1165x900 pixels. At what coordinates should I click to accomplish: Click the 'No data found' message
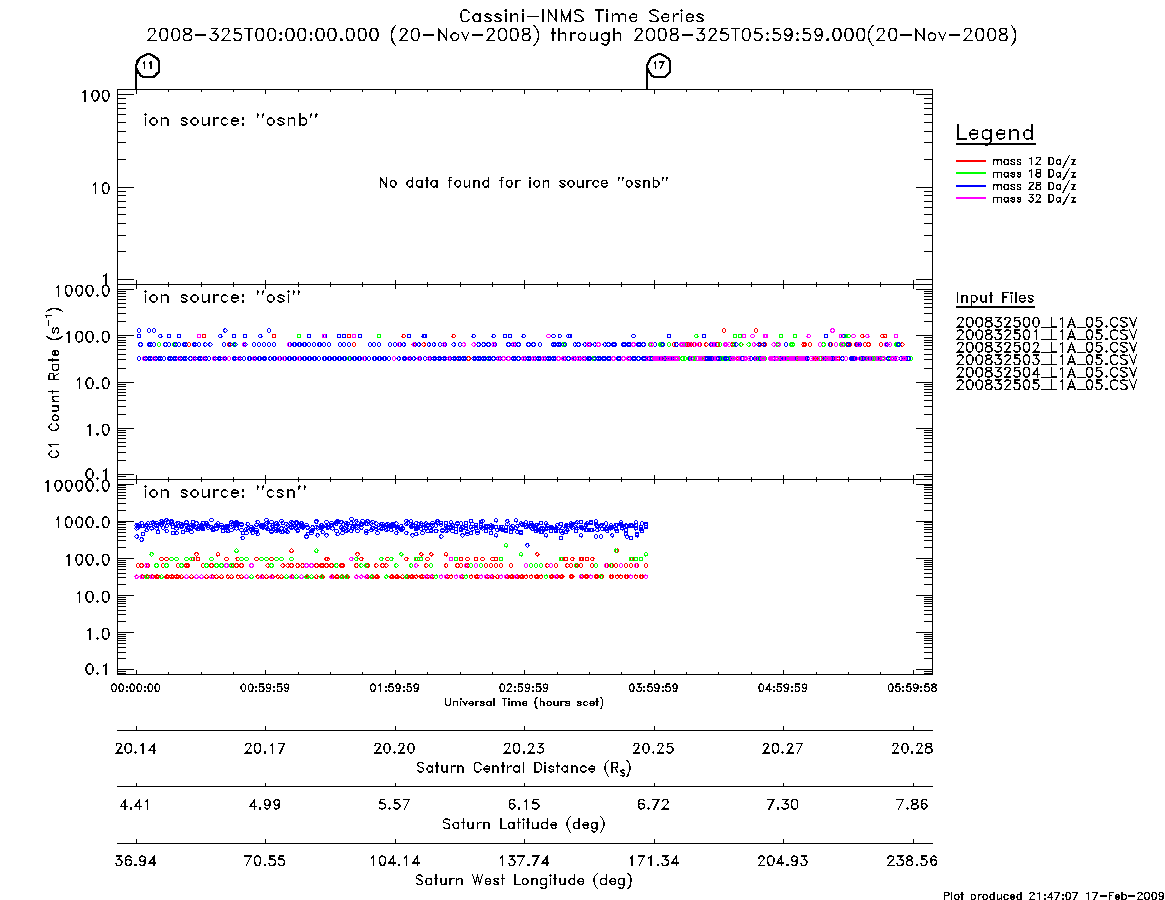[524, 183]
